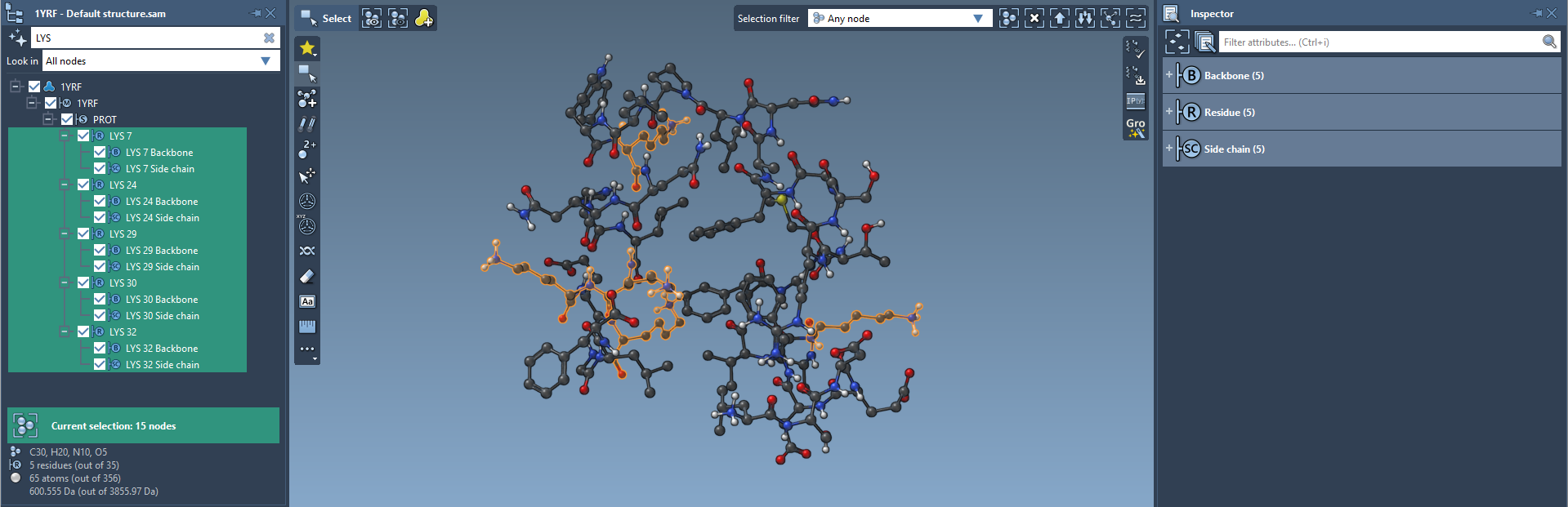Click the Filter attributes search field

1379,42
